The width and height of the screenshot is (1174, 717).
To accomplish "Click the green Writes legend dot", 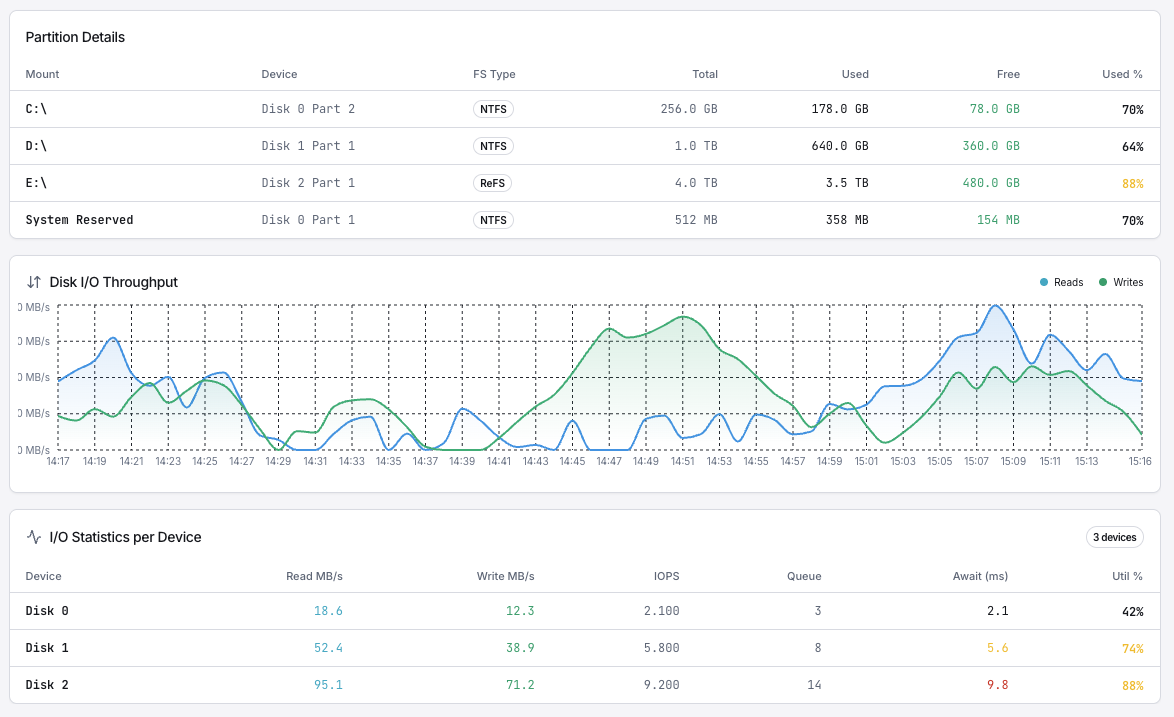I will 1105,282.
